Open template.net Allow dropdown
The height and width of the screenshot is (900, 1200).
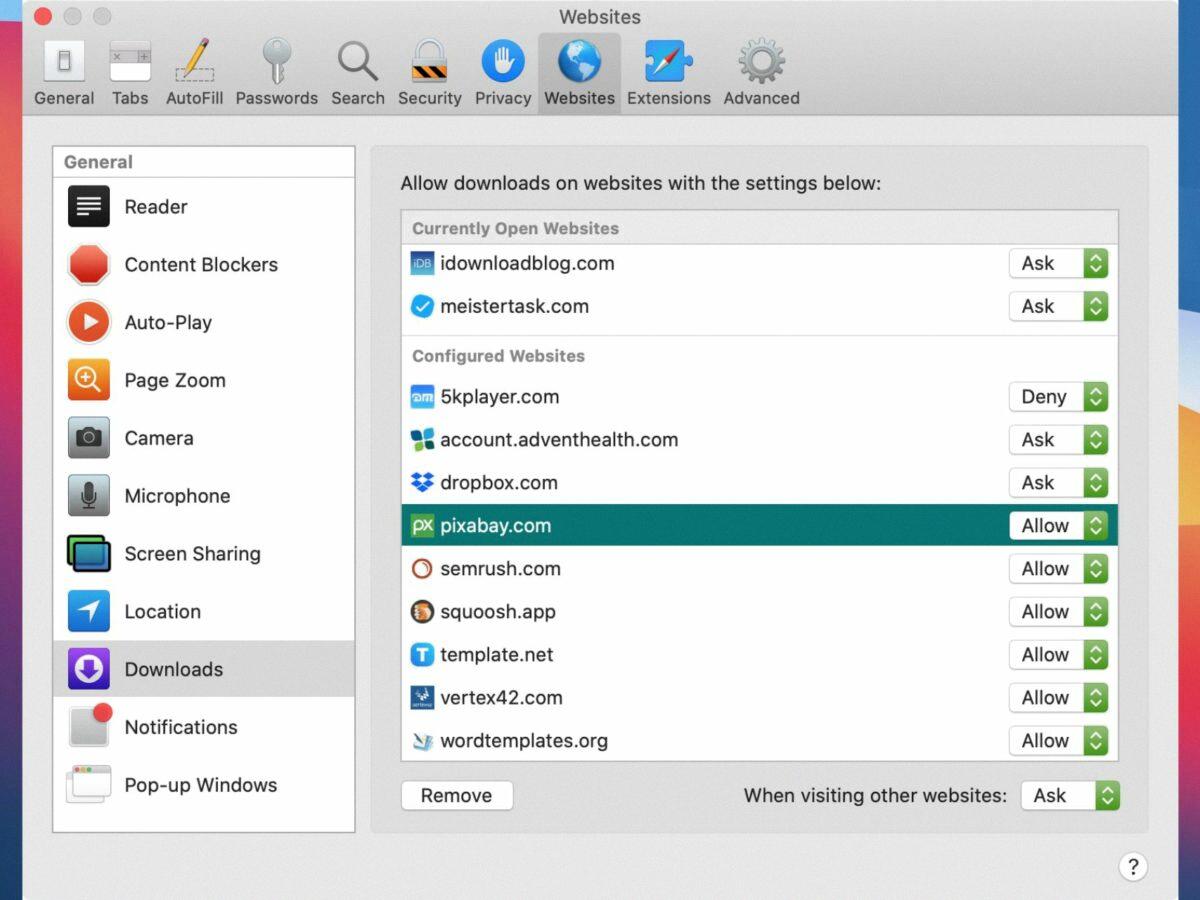pyautogui.click(x=1058, y=655)
